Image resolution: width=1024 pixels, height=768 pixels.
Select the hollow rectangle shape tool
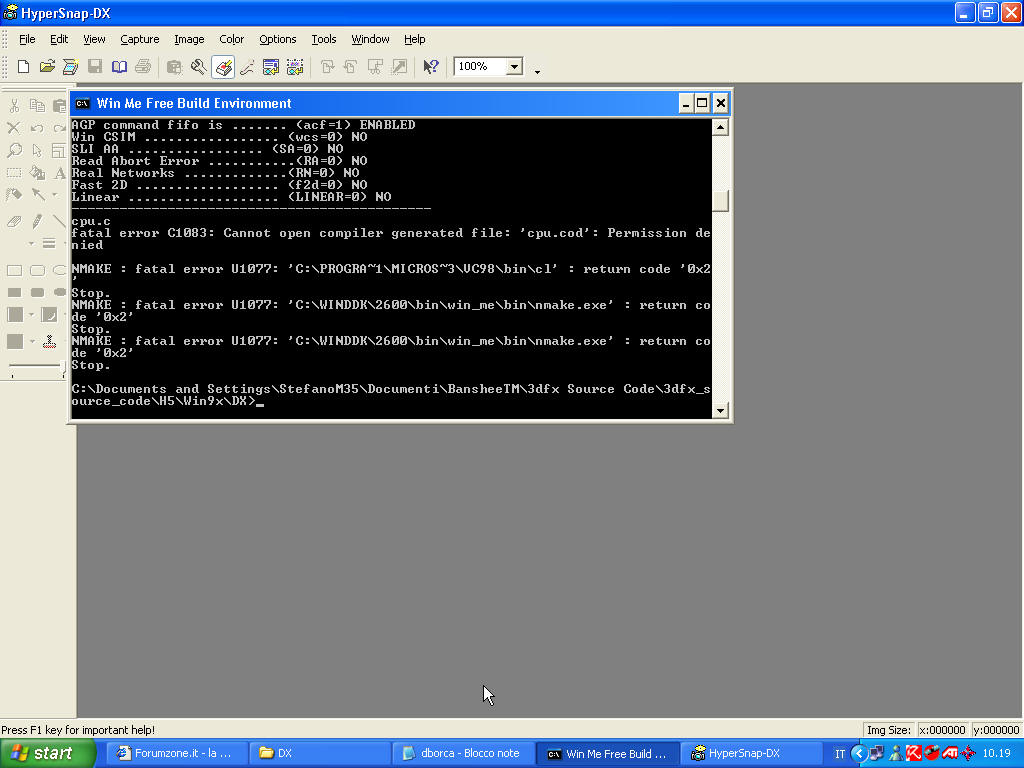coord(14,270)
